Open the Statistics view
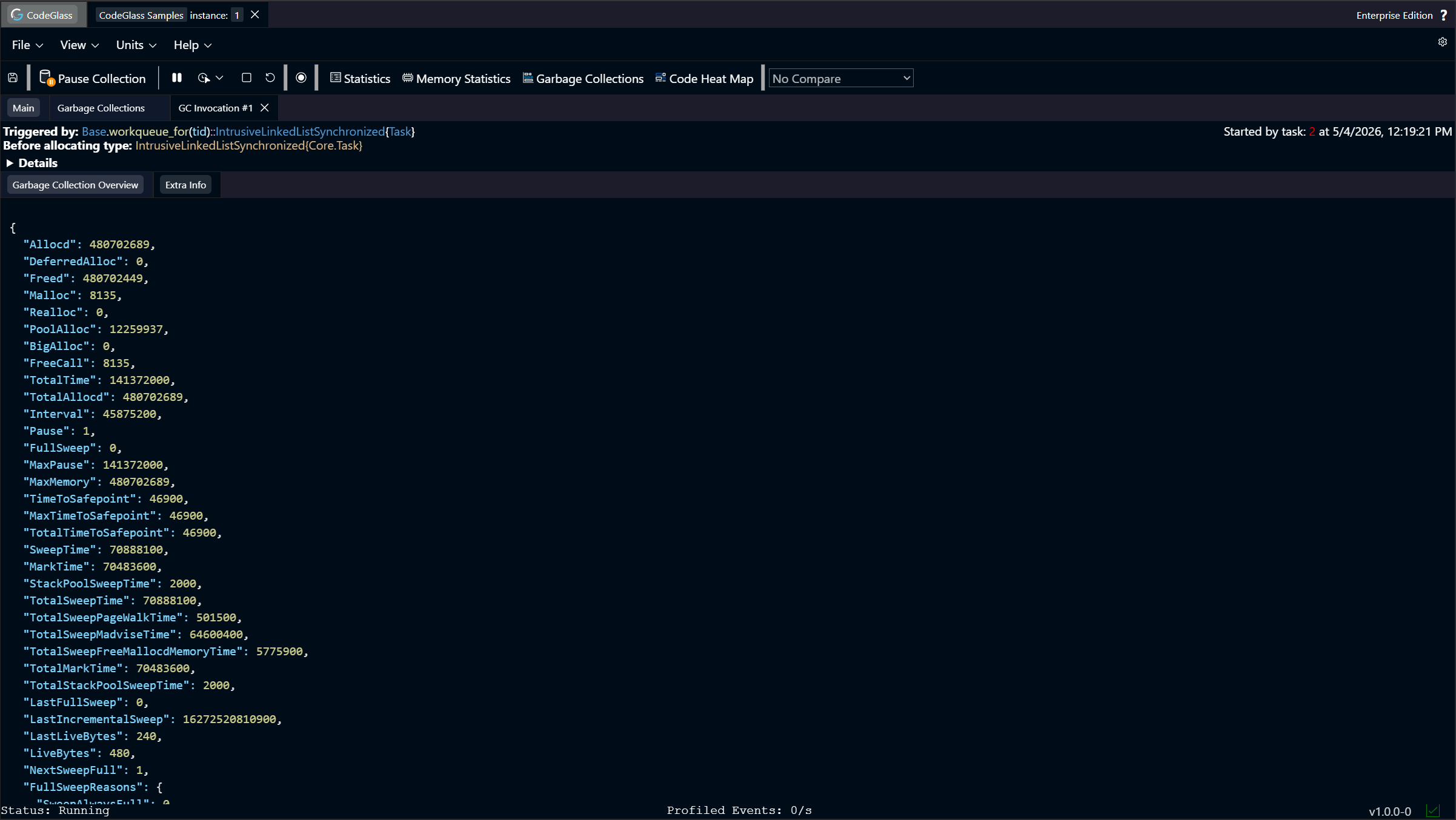 [360, 79]
